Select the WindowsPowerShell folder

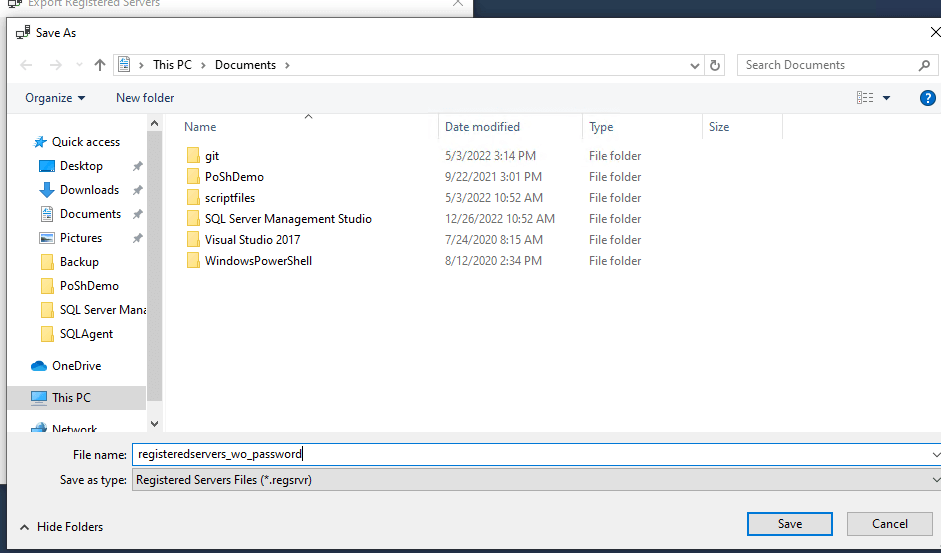pos(258,261)
